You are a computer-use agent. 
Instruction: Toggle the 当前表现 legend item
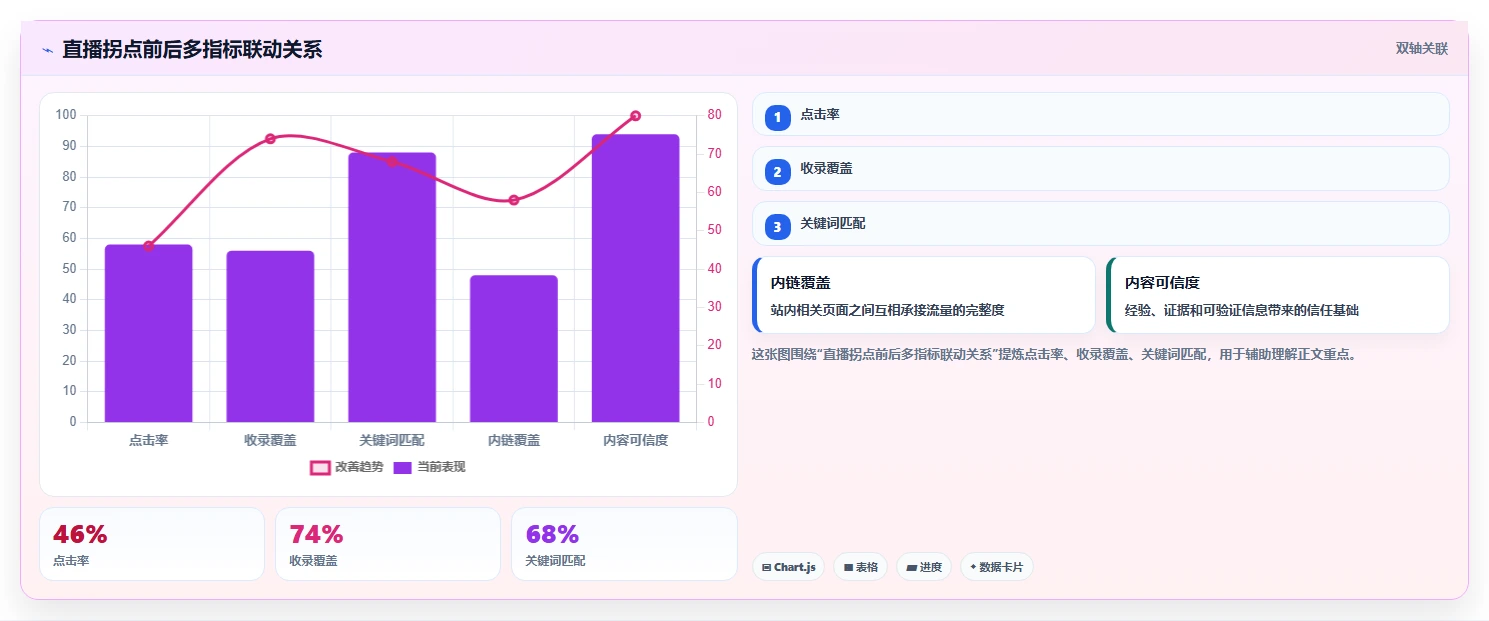tap(429, 467)
